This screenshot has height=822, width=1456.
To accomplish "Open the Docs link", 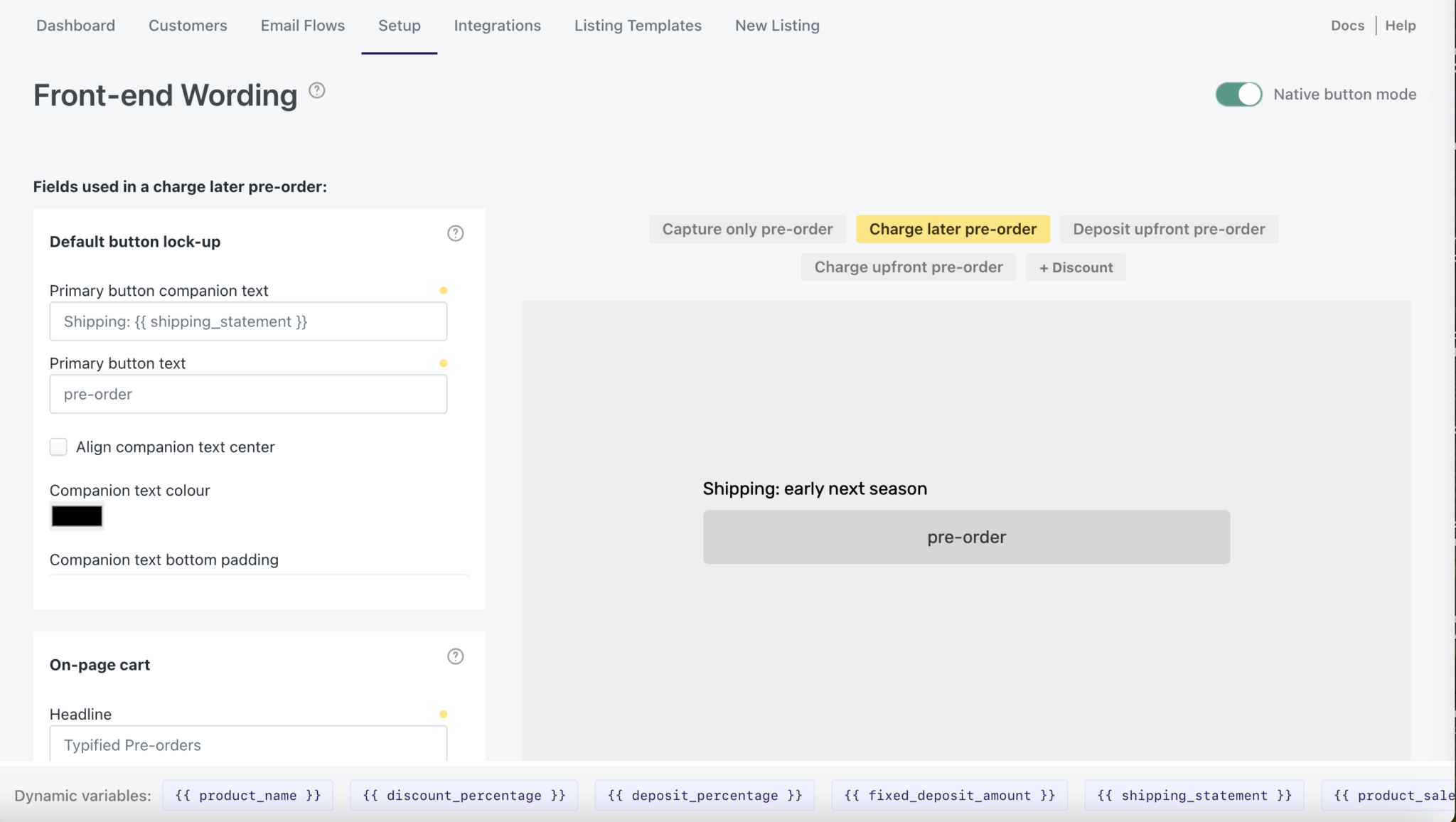I will point(1347,26).
